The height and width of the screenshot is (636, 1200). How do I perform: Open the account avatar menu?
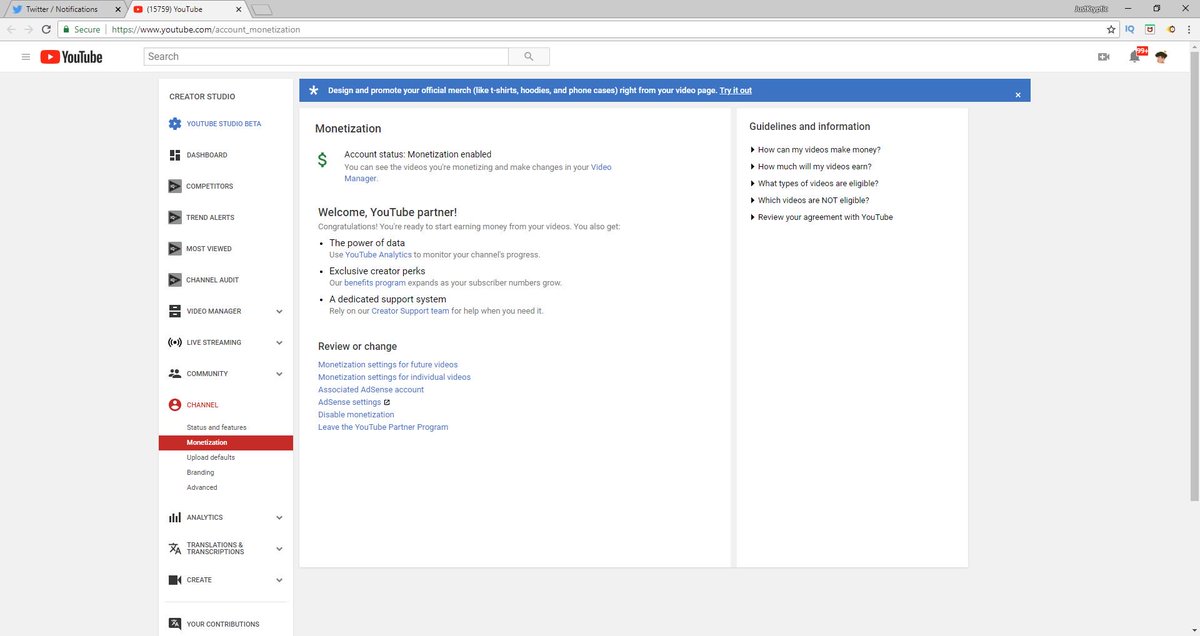(x=1161, y=57)
